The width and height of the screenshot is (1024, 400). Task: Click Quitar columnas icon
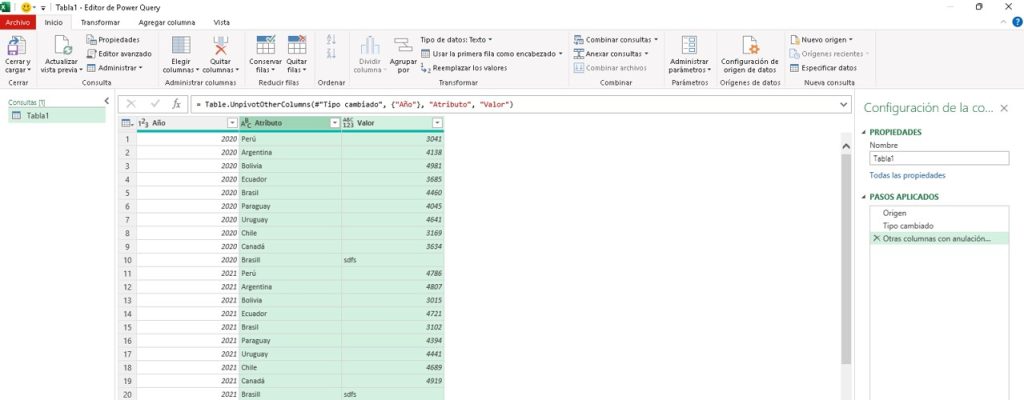click(x=221, y=45)
